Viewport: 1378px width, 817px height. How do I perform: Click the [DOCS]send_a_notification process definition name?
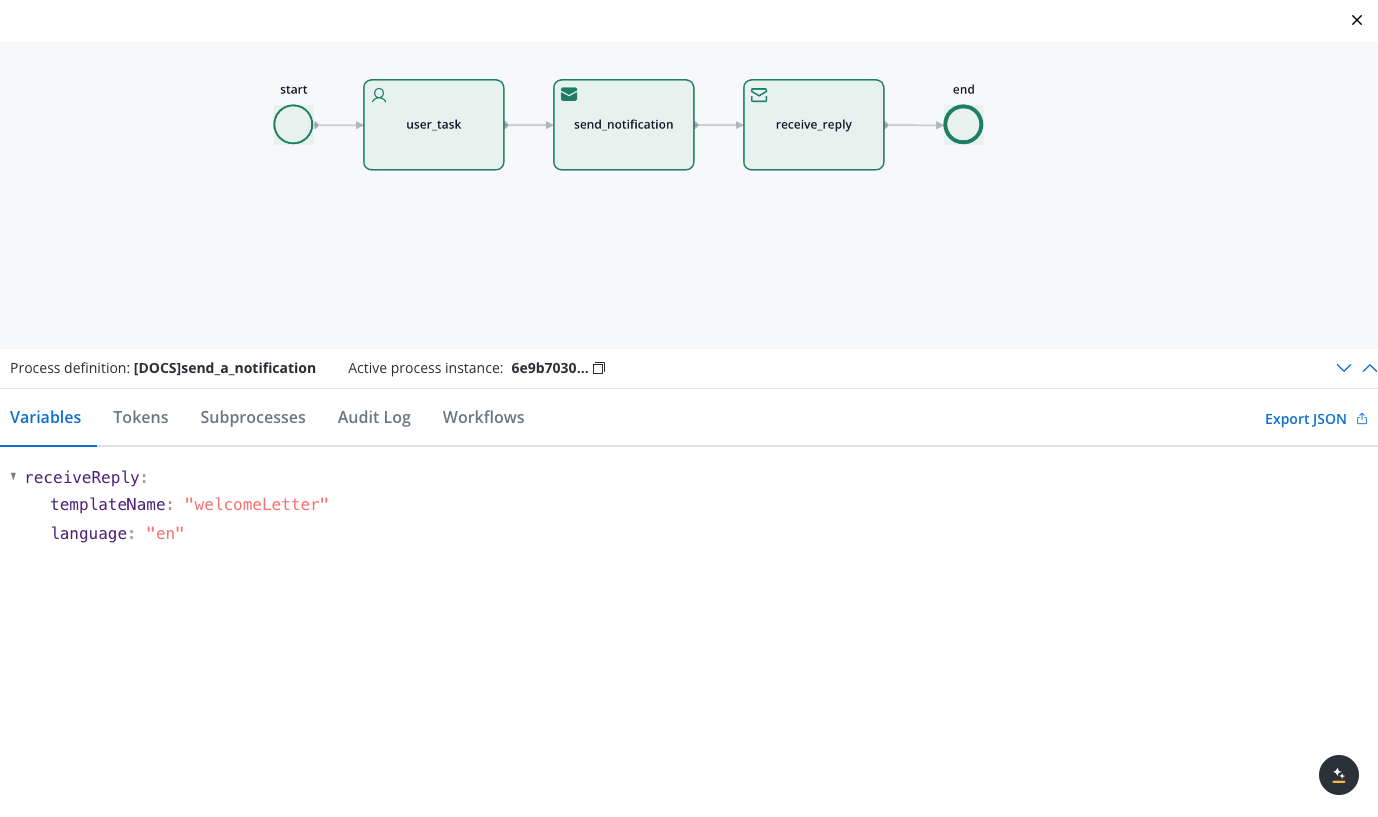[225, 368]
